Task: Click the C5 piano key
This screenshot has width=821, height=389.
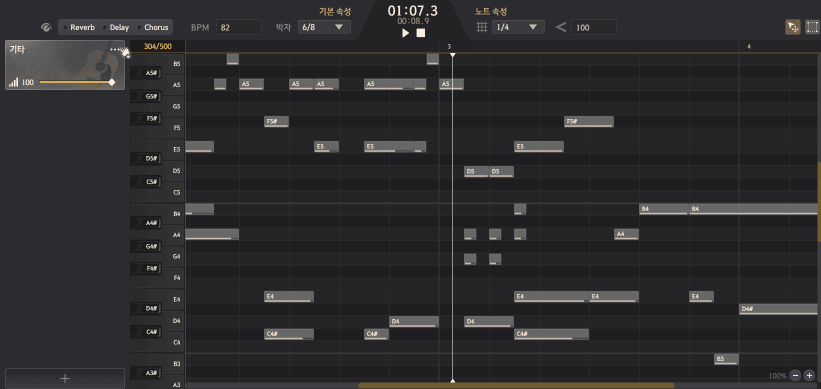Action: tap(173, 192)
